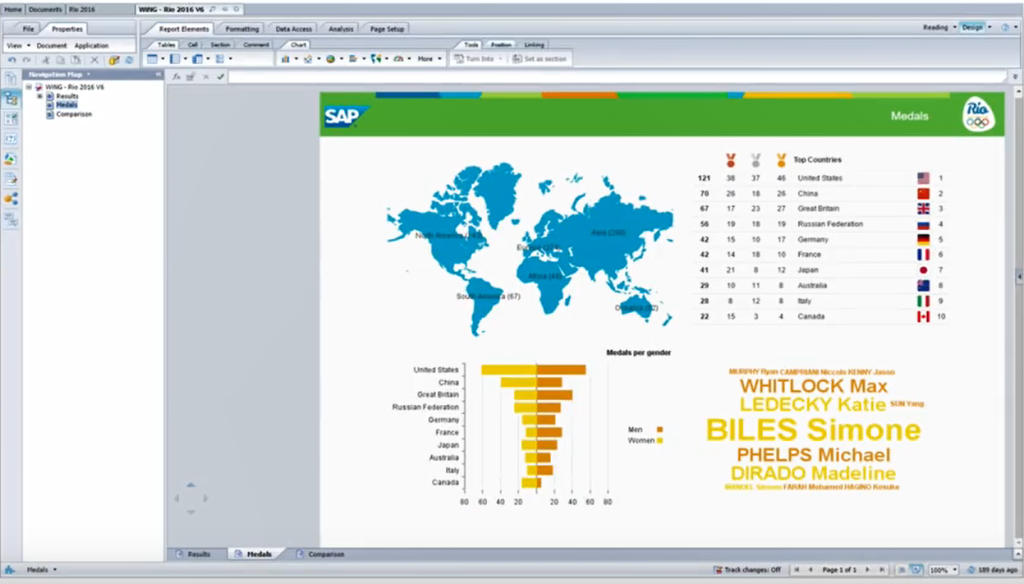1024x584 pixels.
Task: Open the More charts dropdown
Action: tap(429, 59)
